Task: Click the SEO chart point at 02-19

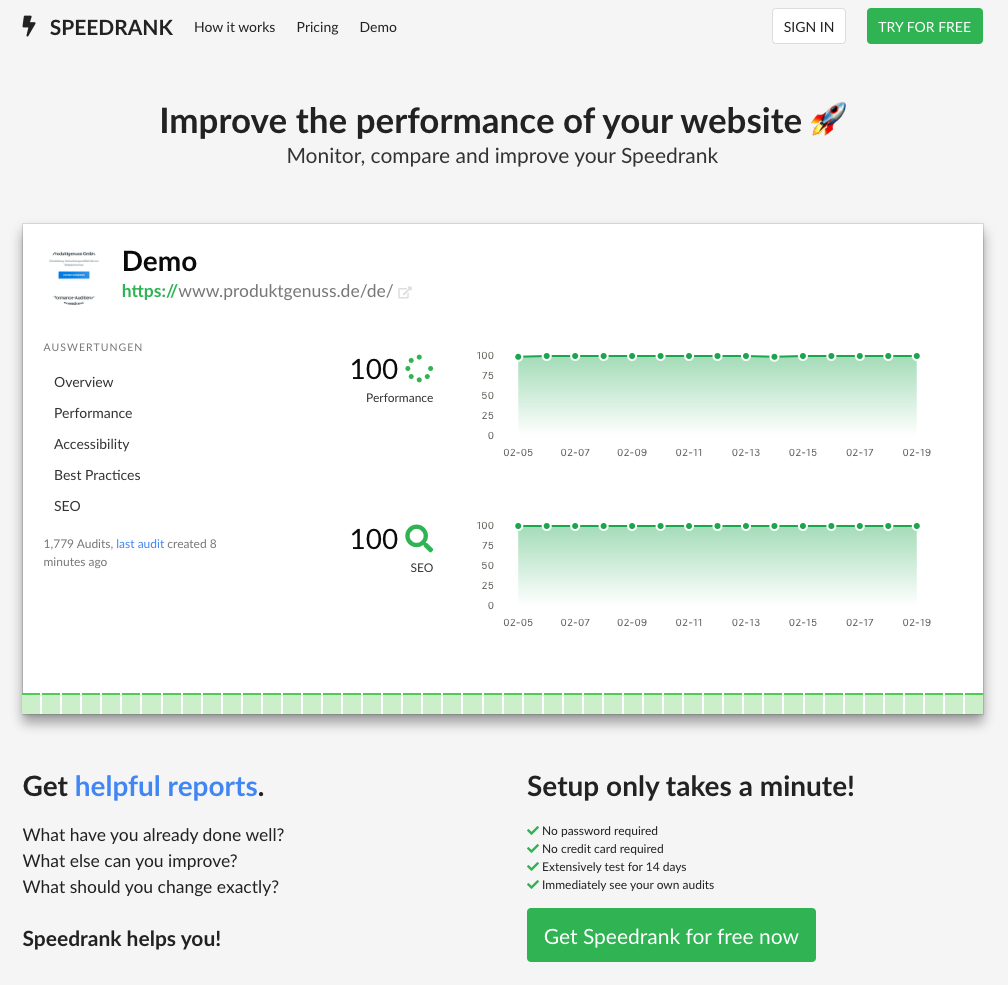Action: (917, 526)
